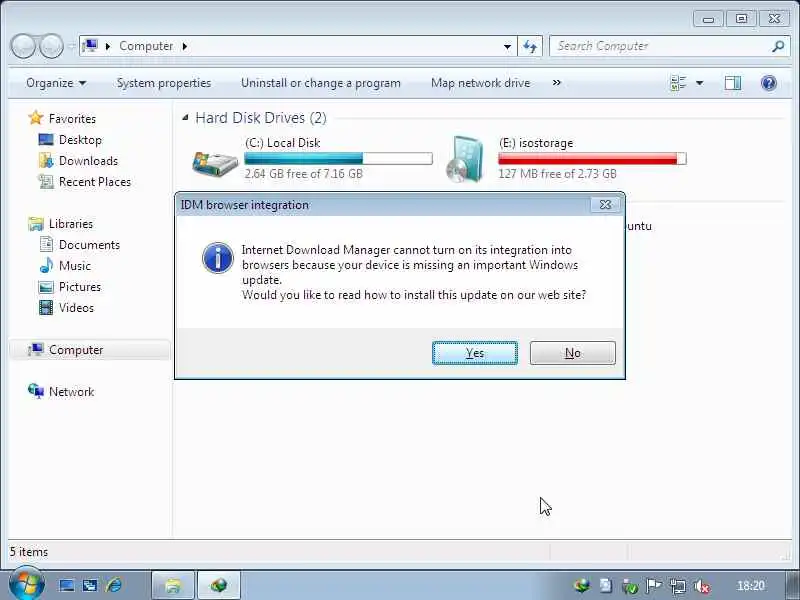This screenshot has height=600, width=800.
Task: Select the (E:) isostorage drive icon
Action: tap(464, 159)
